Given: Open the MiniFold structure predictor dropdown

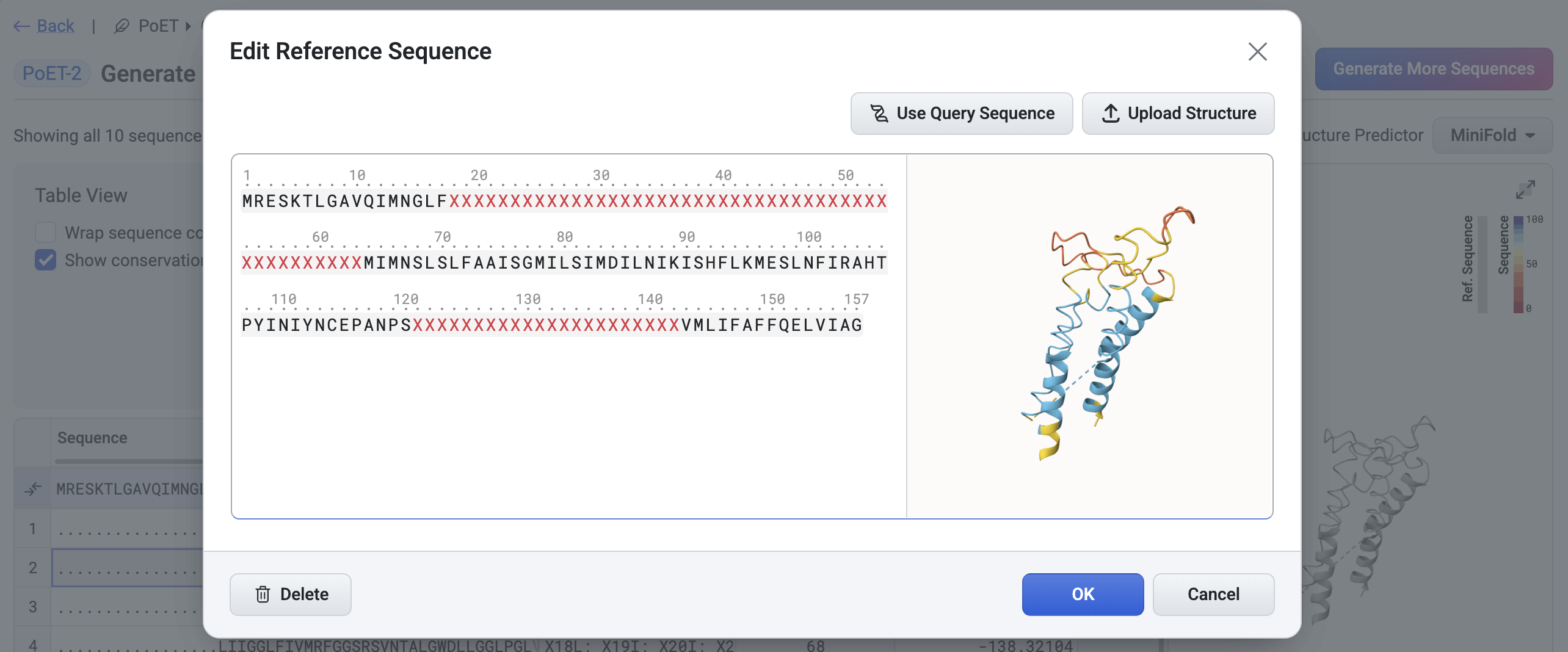Looking at the screenshot, I should [x=1492, y=135].
